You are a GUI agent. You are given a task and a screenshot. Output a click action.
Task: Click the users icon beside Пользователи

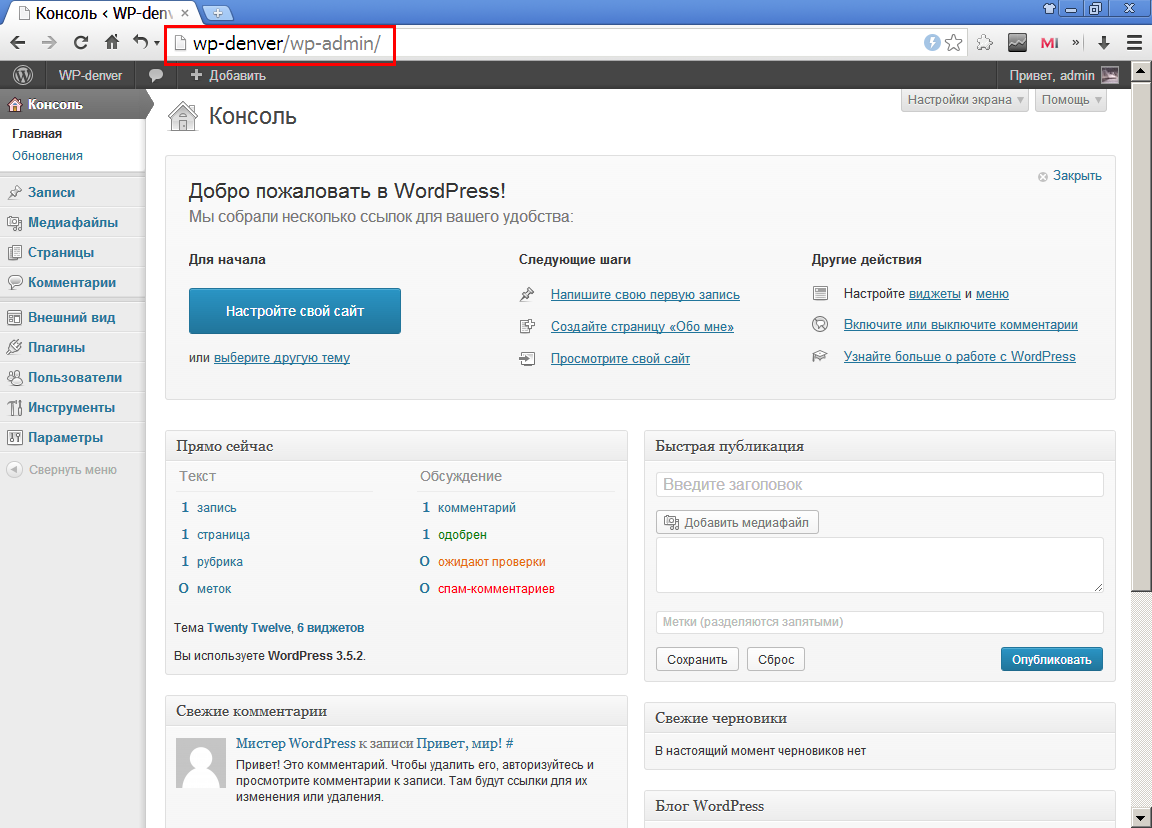point(15,378)
